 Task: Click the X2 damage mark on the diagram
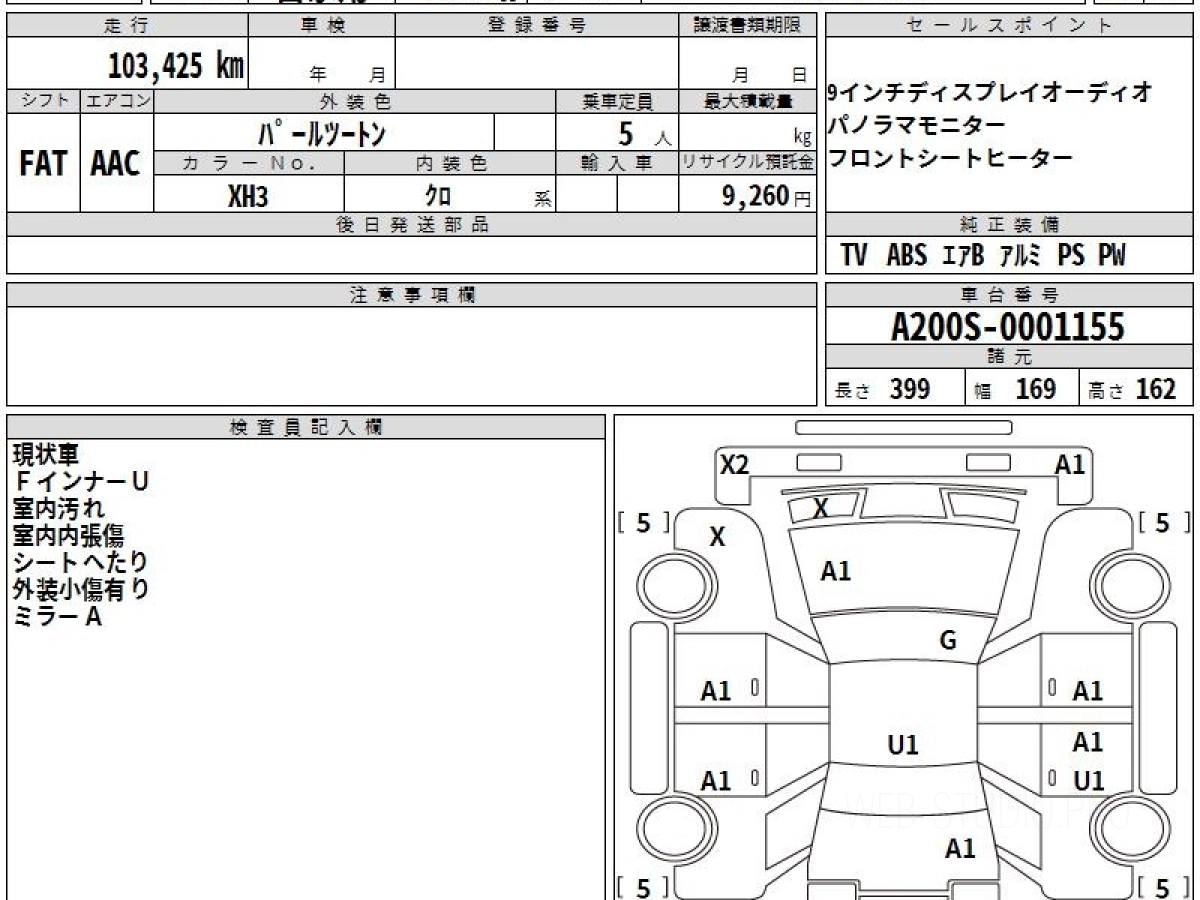pyautogui.click(x=735, y=465)
